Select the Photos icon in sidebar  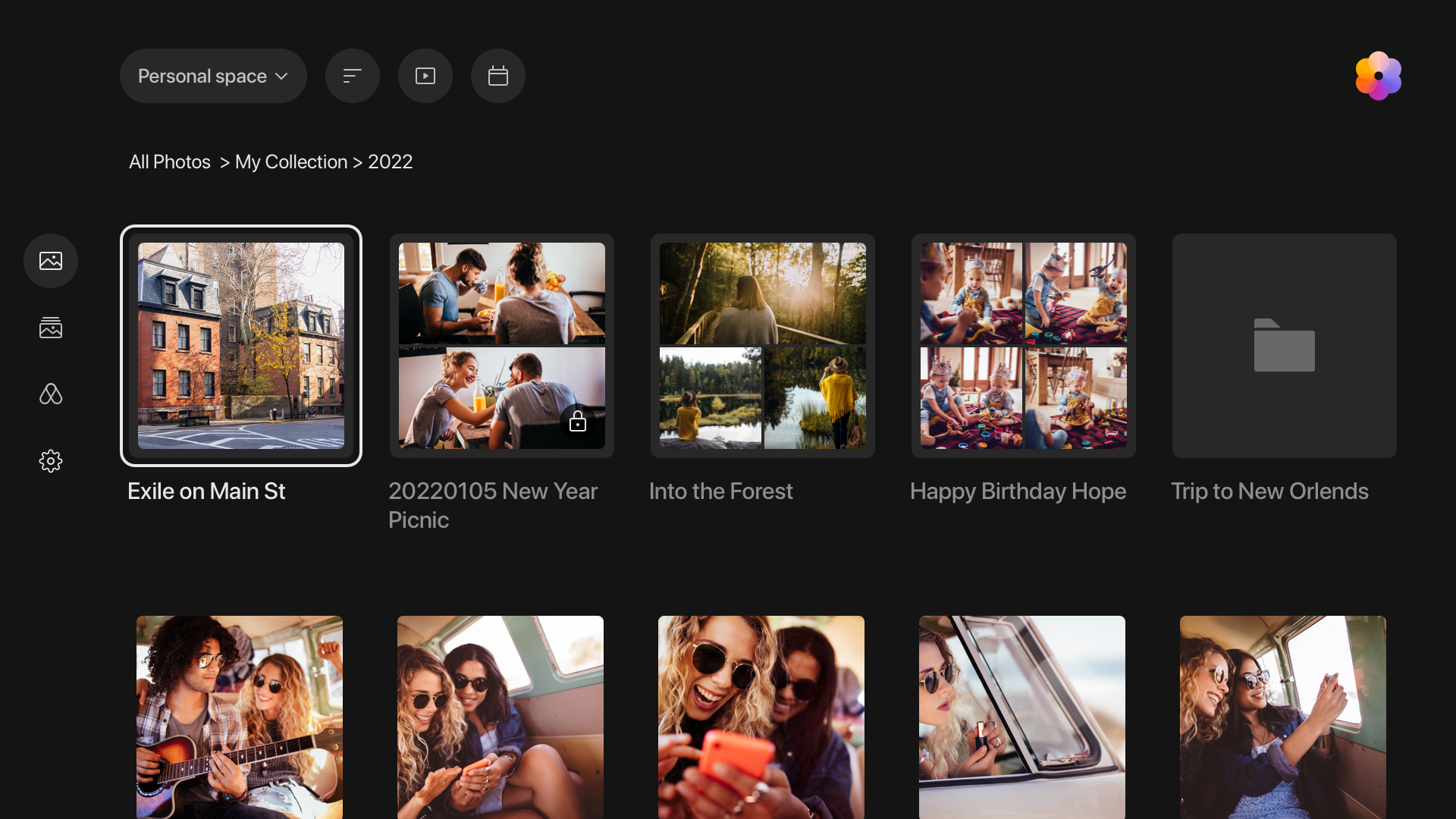(51, 261)
